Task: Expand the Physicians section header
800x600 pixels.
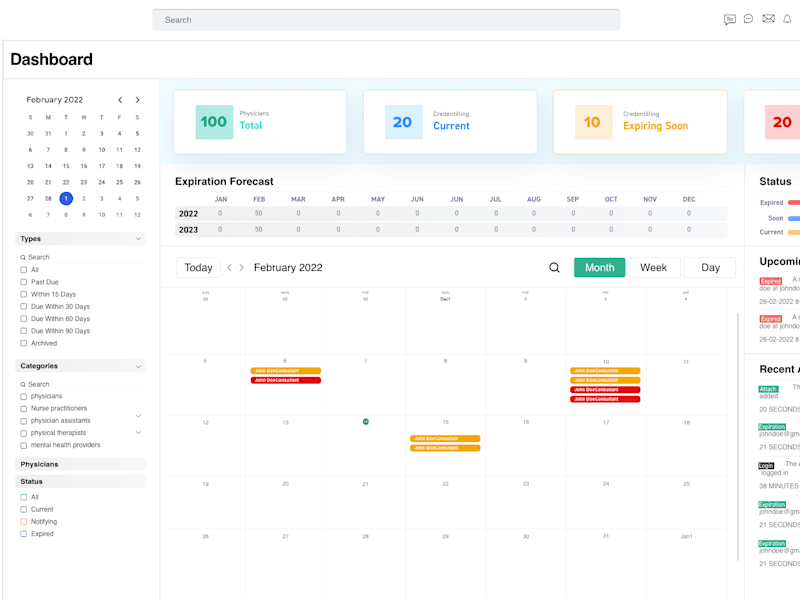Action: (81, 464)
